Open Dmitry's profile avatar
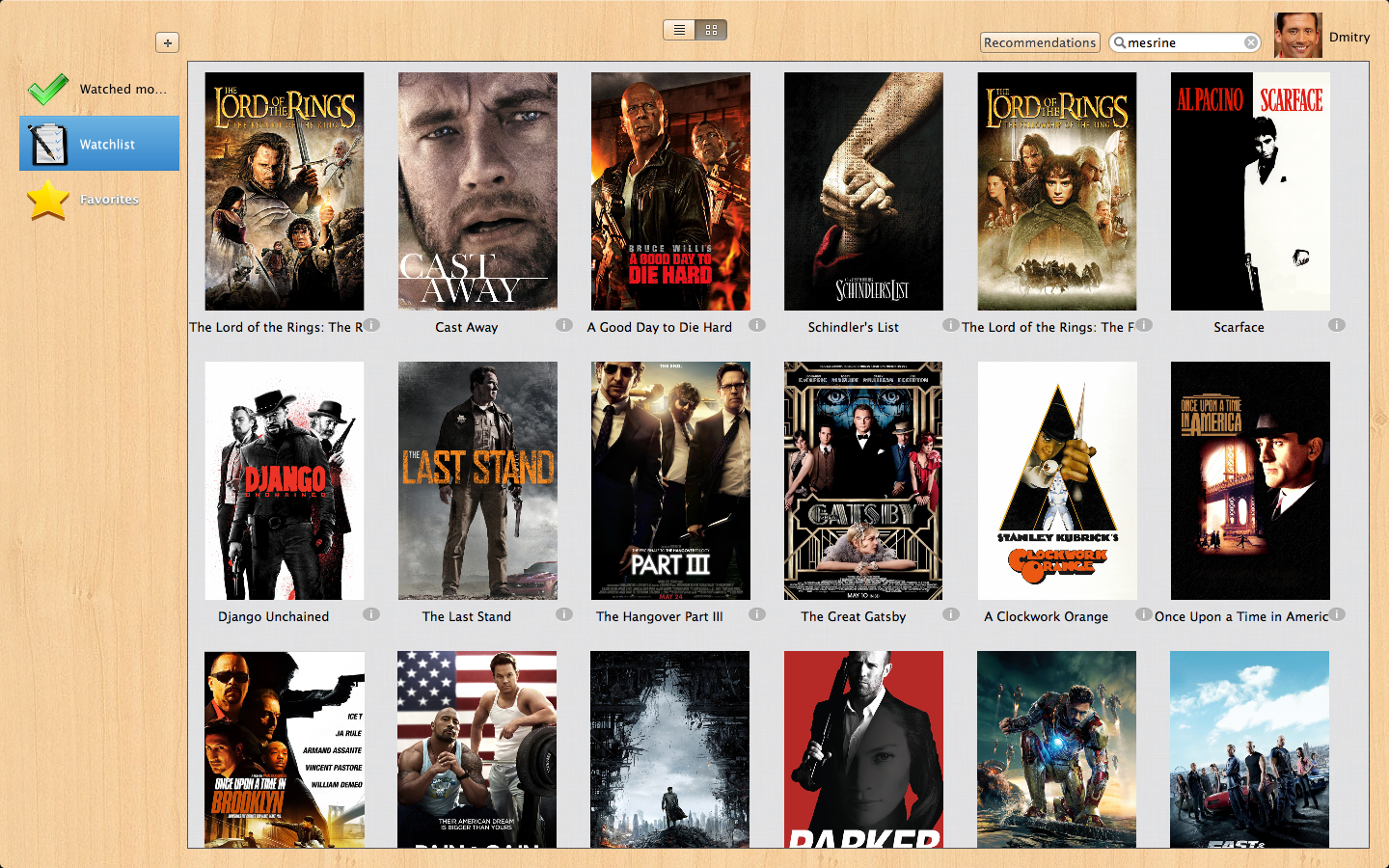This screenshot has height=868, width=1389. 1297,36
